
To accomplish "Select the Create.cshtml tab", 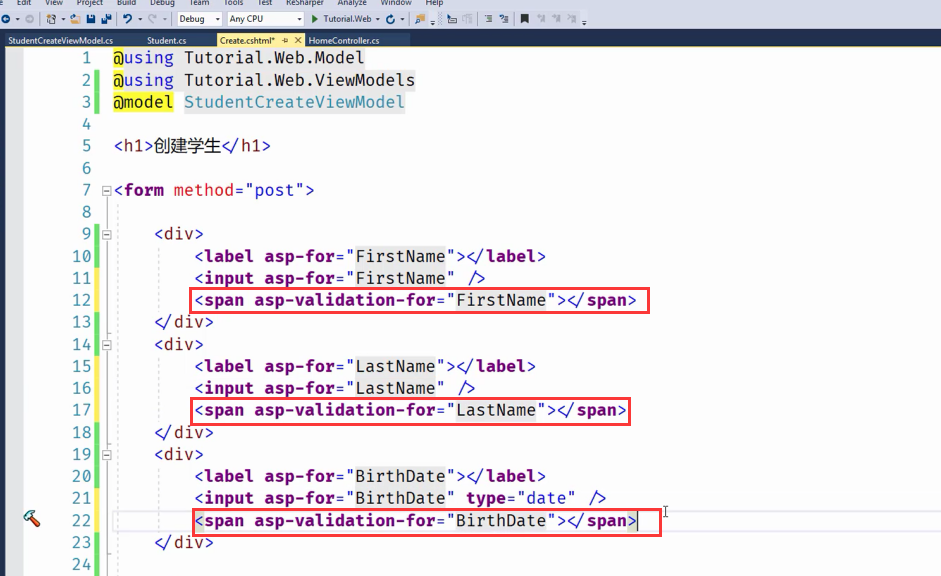I will point(247,40).
